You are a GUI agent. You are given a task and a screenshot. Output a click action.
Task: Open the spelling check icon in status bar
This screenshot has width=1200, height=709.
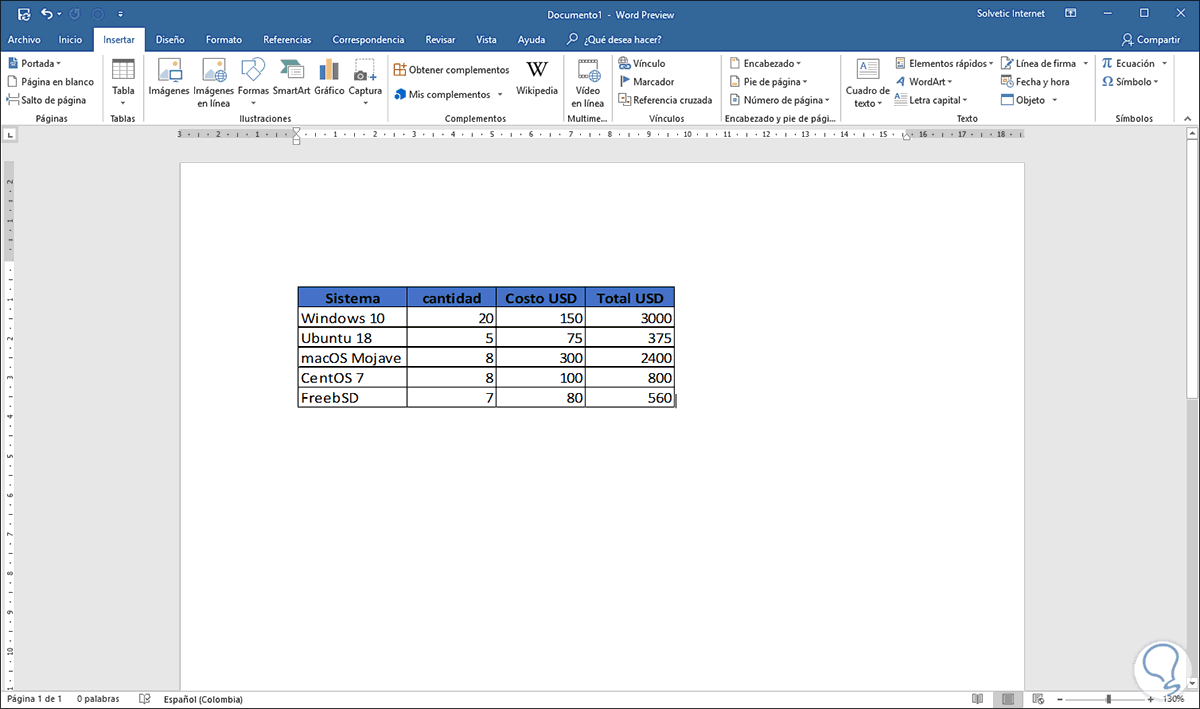coord(145,699)
